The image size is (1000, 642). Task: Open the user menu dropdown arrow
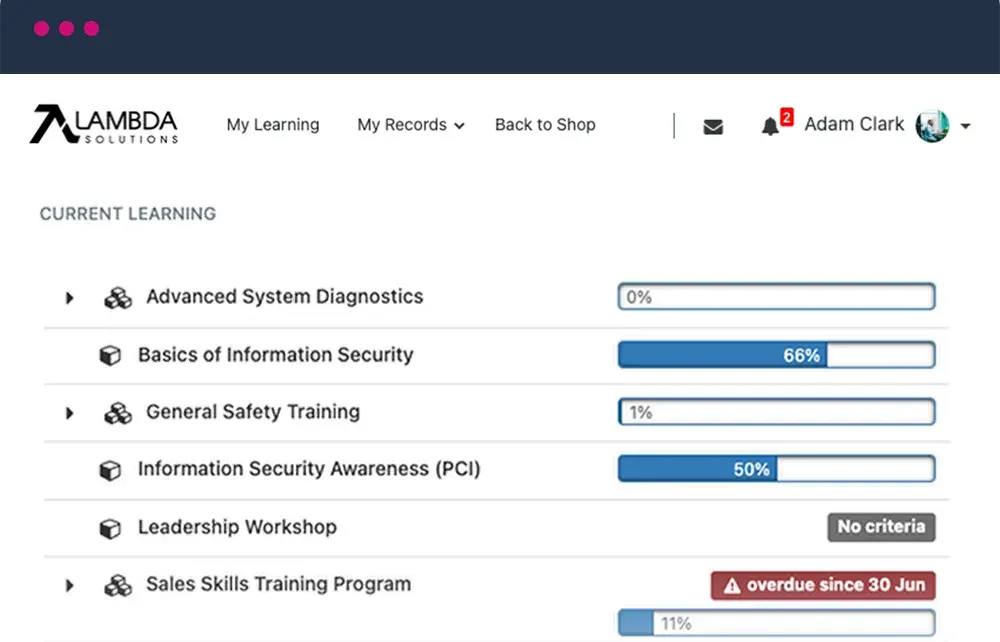click(966, 126)
